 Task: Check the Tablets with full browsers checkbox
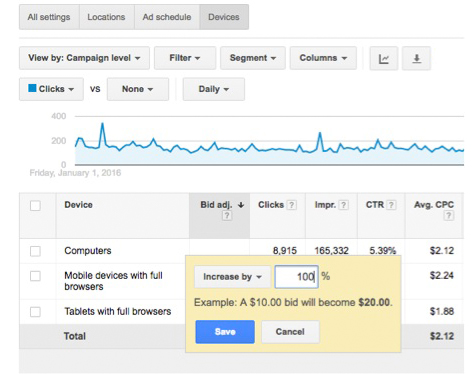(35, 312)
